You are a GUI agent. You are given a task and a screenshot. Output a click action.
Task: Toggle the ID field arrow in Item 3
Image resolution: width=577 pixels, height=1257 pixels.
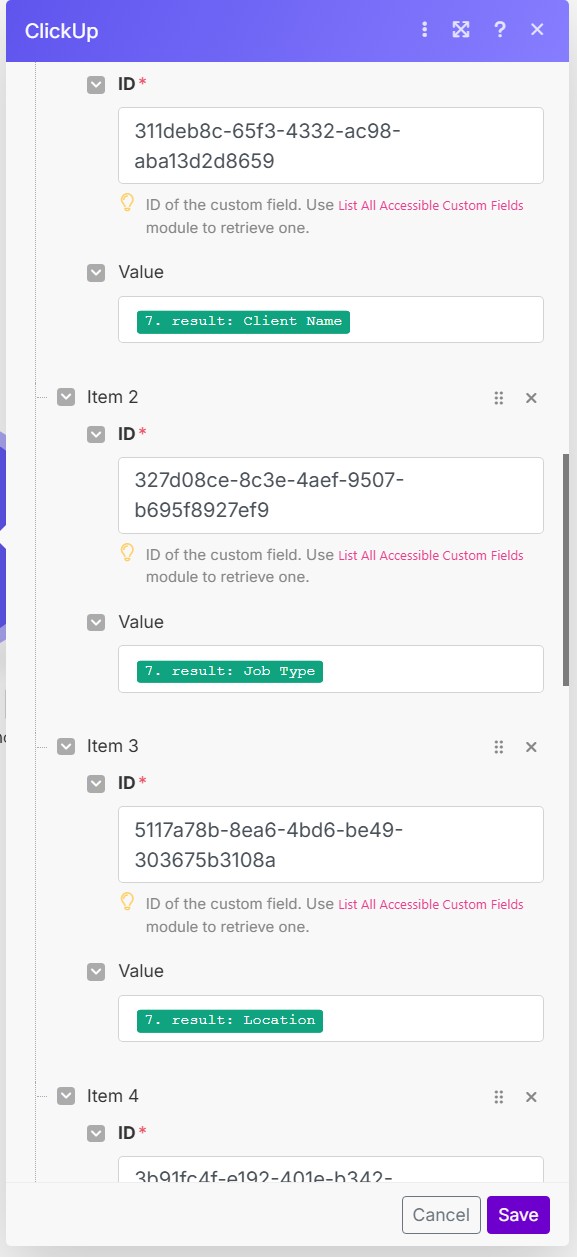96,783
